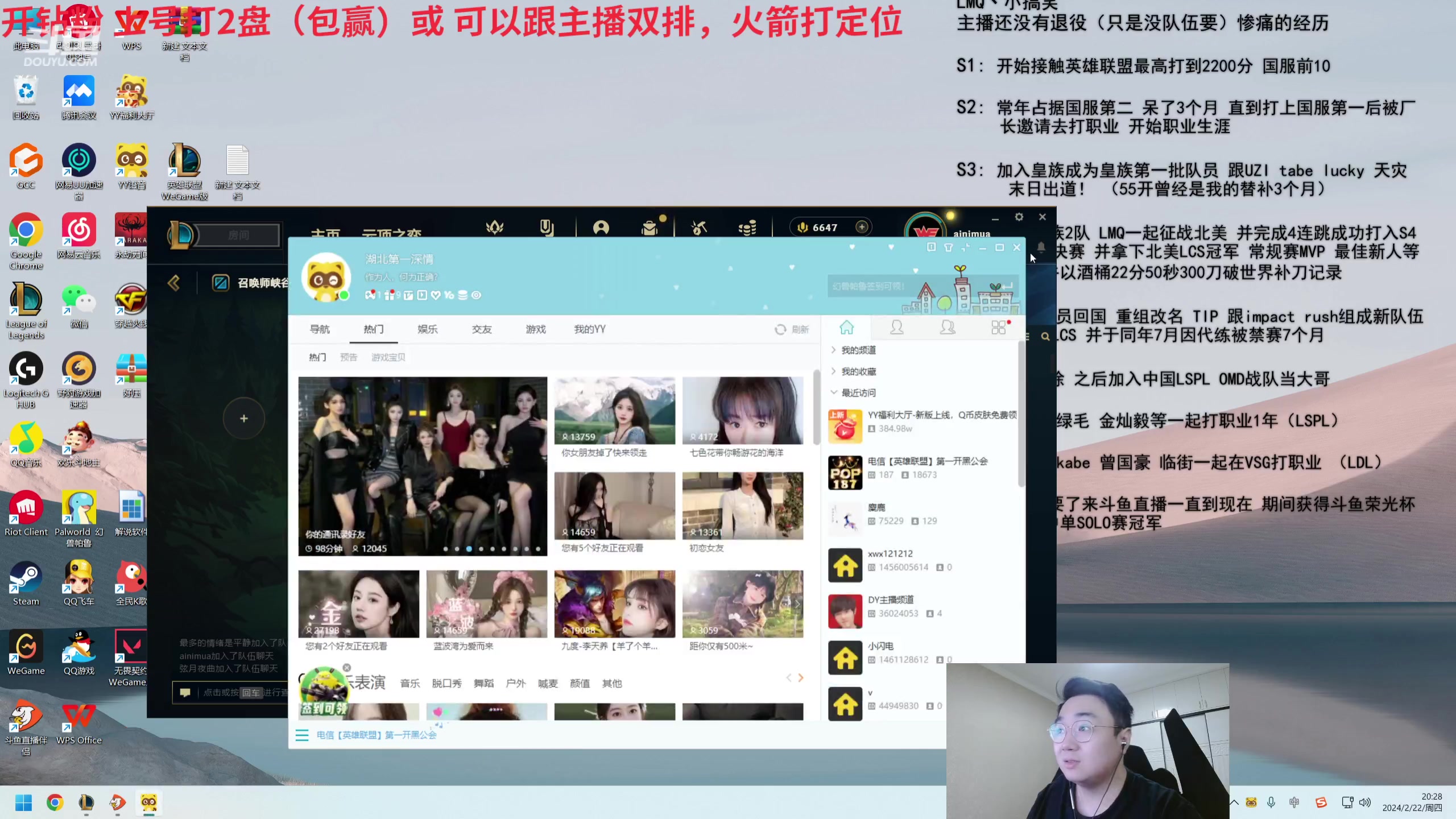
Task: Click League client back chevron arrow
Action: coord(173,283)
